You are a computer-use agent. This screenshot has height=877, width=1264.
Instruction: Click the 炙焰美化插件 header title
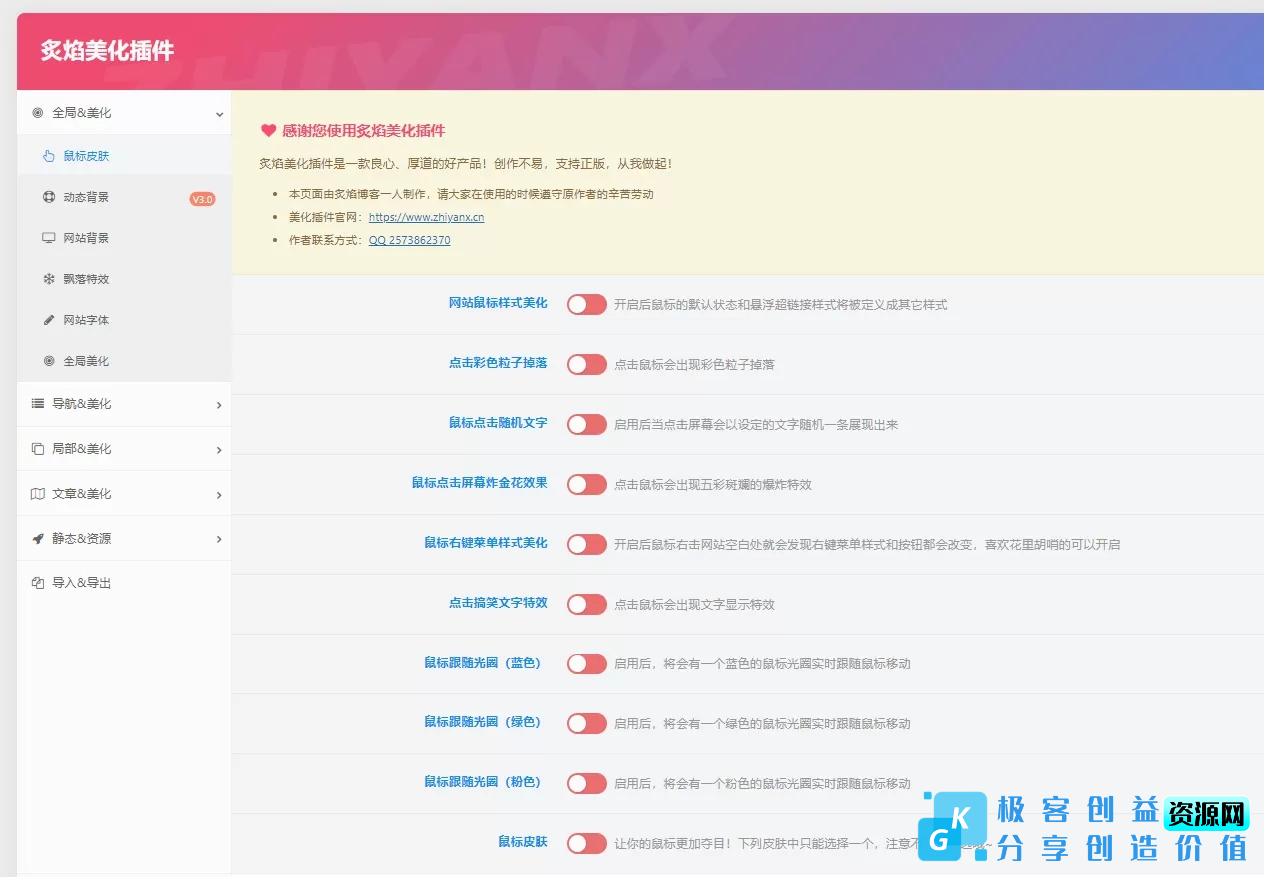tap(107, 51)
